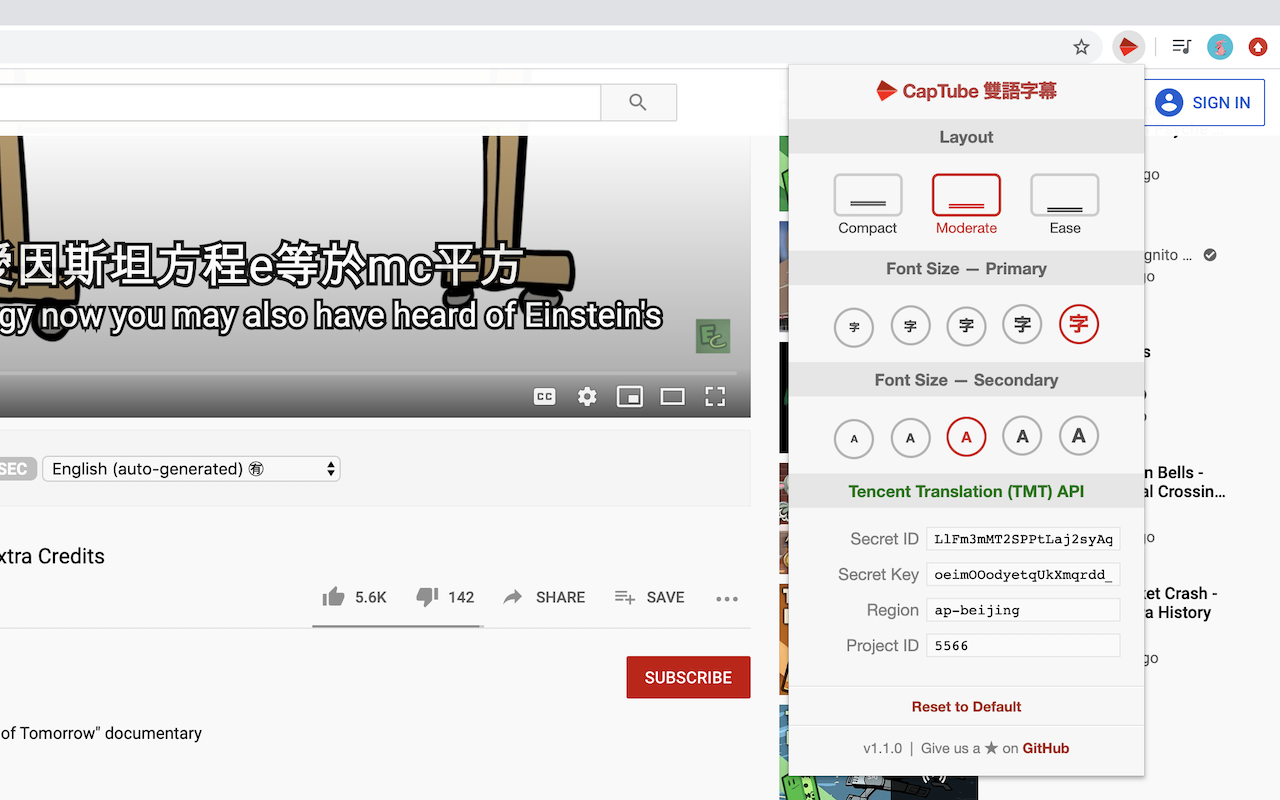This screenshot has height=800, width=1280.
Task: Click the Tencent Translation (TMT) API heading
Action: [966, 491]
